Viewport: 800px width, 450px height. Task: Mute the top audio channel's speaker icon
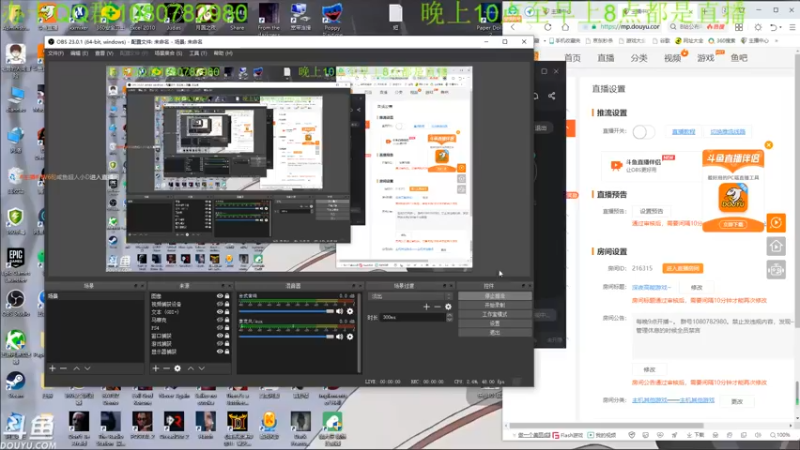click(x=339, y=311)
